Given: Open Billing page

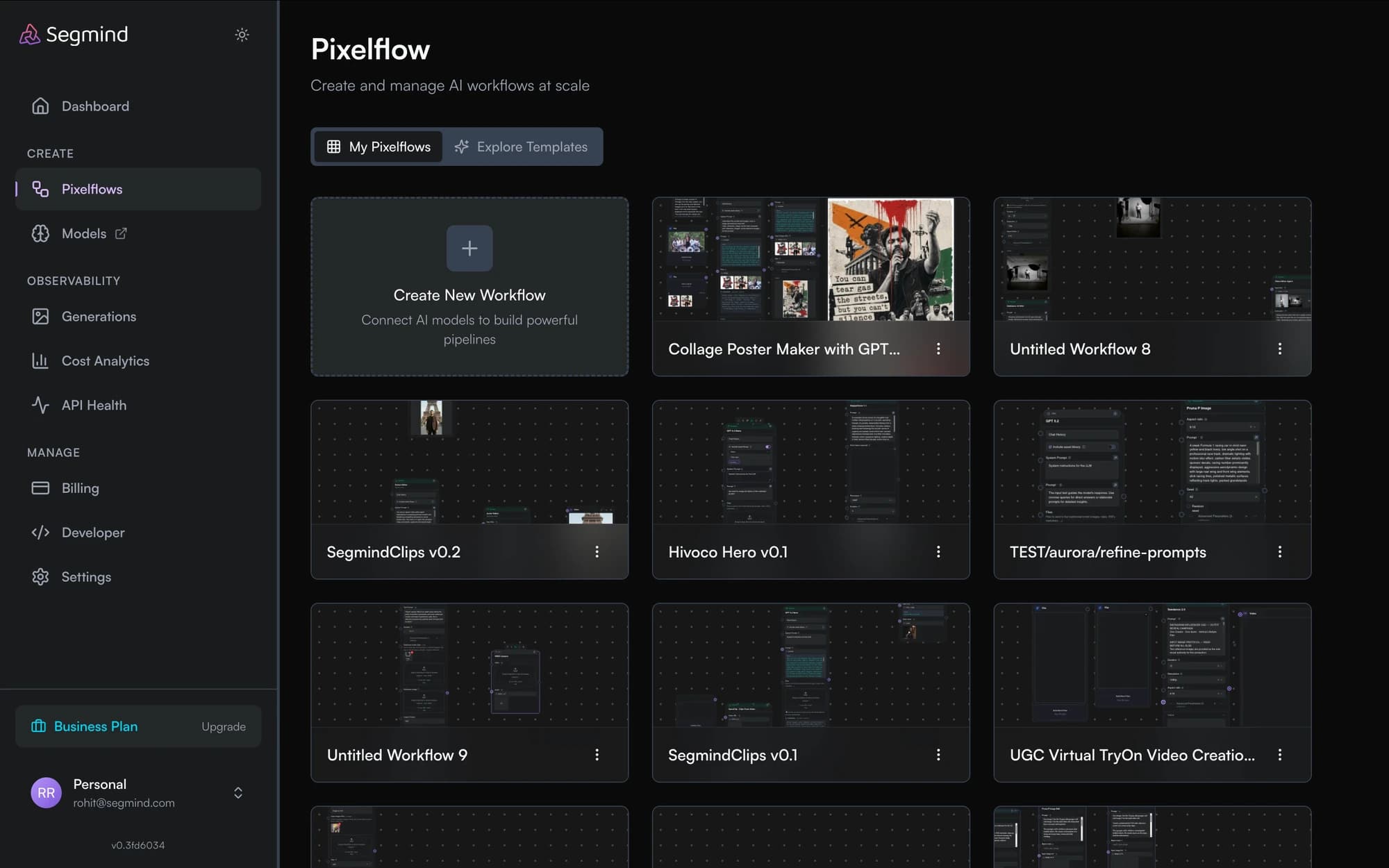Looking at the screenshot, I should click(138, 488).
